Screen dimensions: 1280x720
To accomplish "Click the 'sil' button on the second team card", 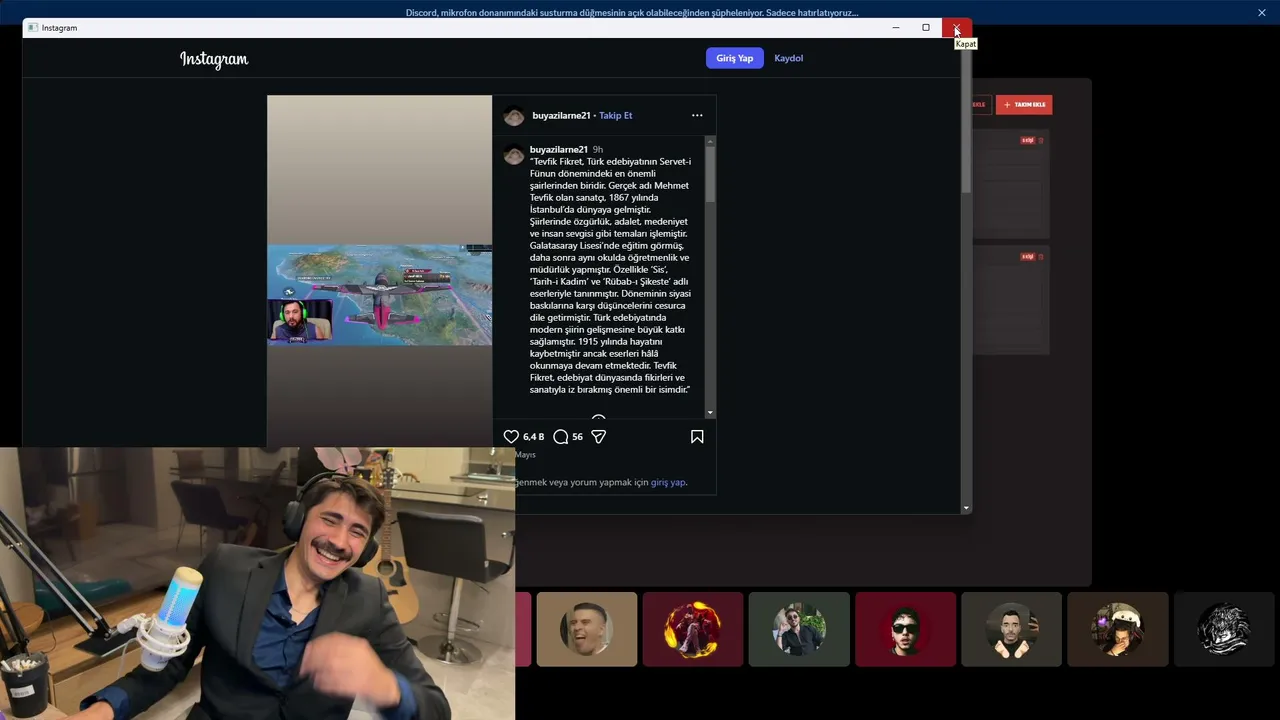I will click(x=1027, y=257).
